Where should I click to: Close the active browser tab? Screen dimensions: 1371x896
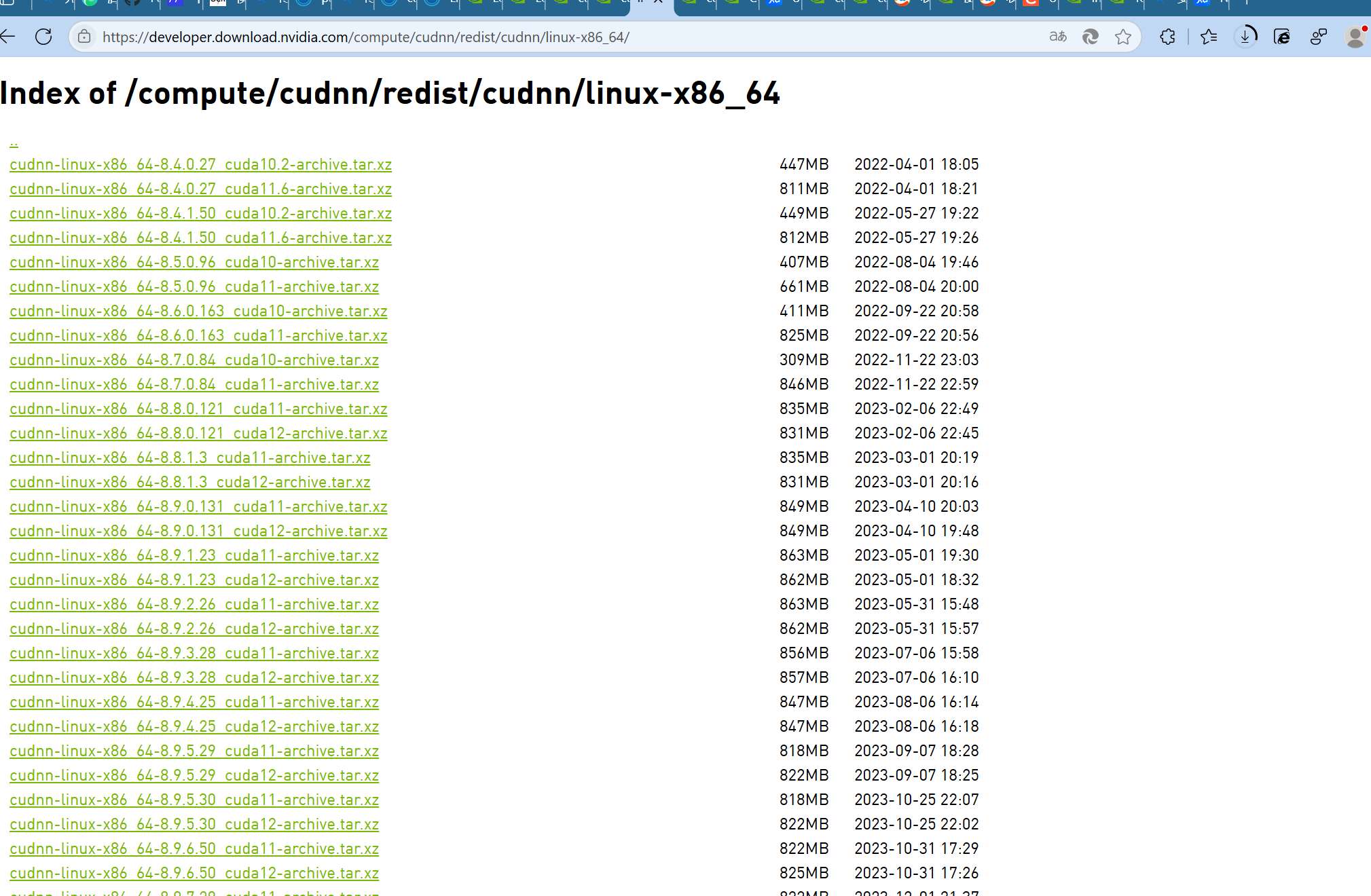(658, 2)
